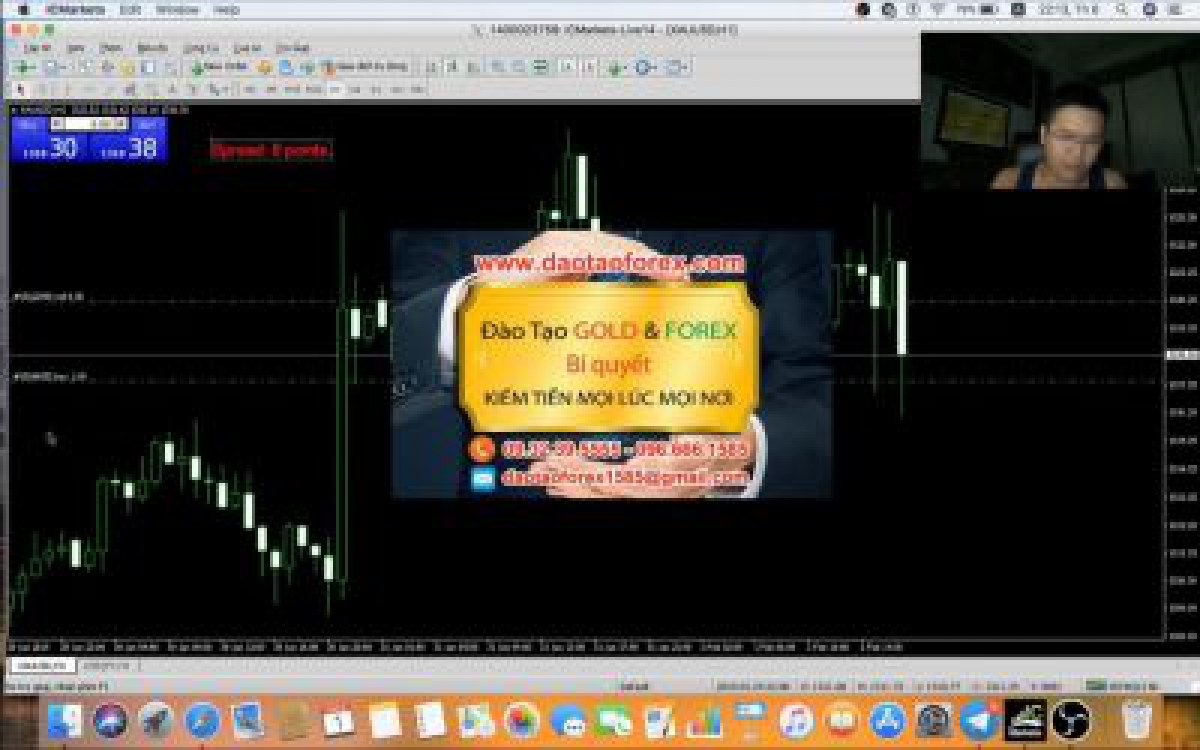1200x750 pixels.
Task: Click the one-click trading volume field
Action: [89, 123]
